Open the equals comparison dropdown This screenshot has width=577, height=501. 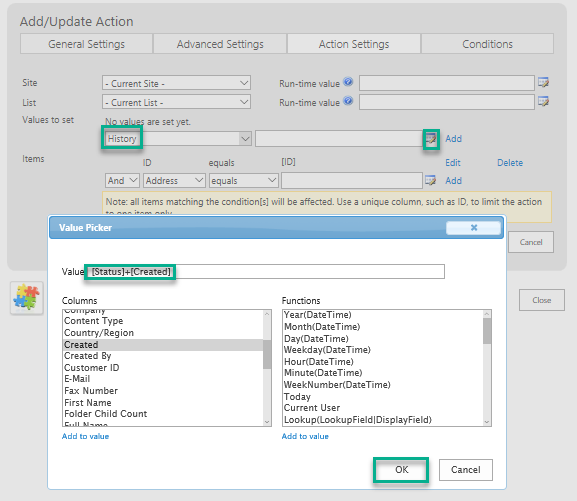[244, 180]
